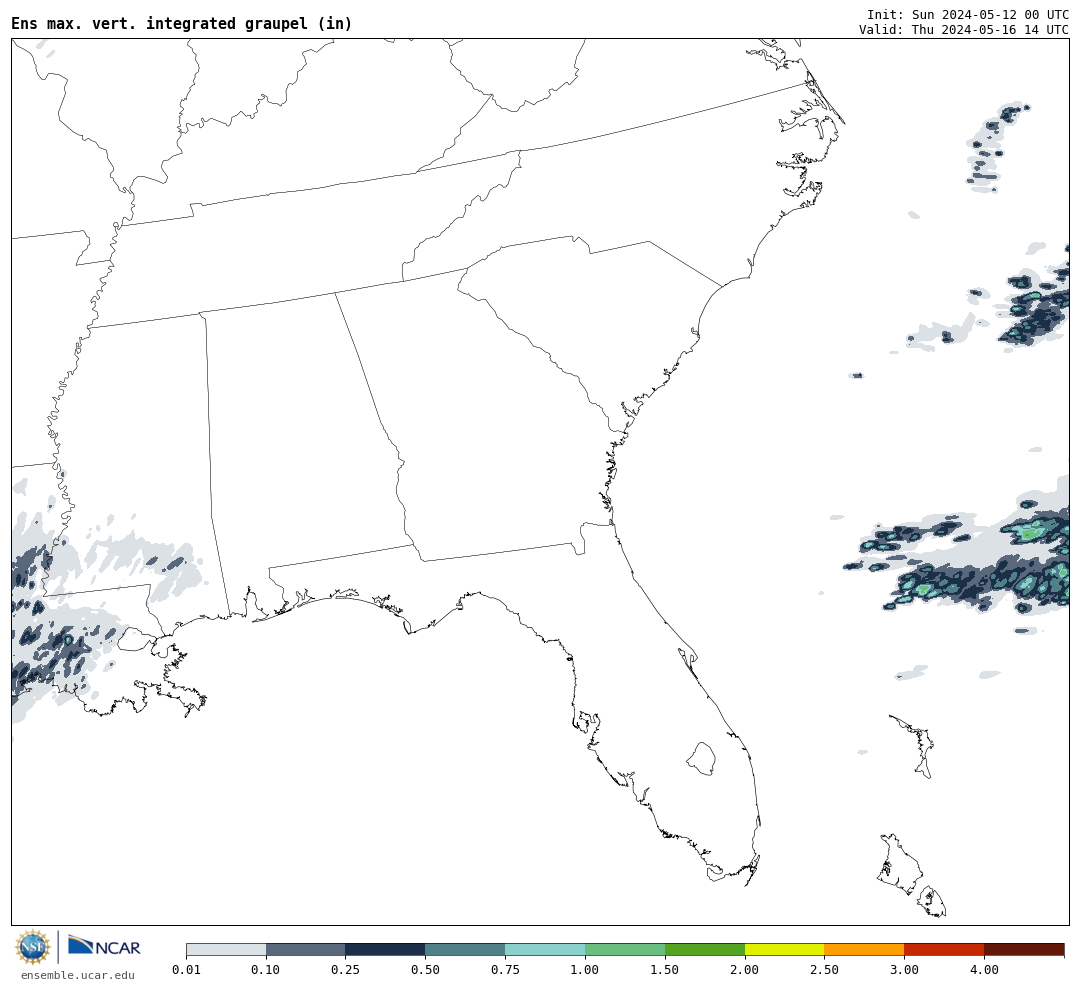The width and height of the screenshot is (1080, 988).
Task: Select the 2.00–2.50 yellow swatch
Action: tap(785, 949)
